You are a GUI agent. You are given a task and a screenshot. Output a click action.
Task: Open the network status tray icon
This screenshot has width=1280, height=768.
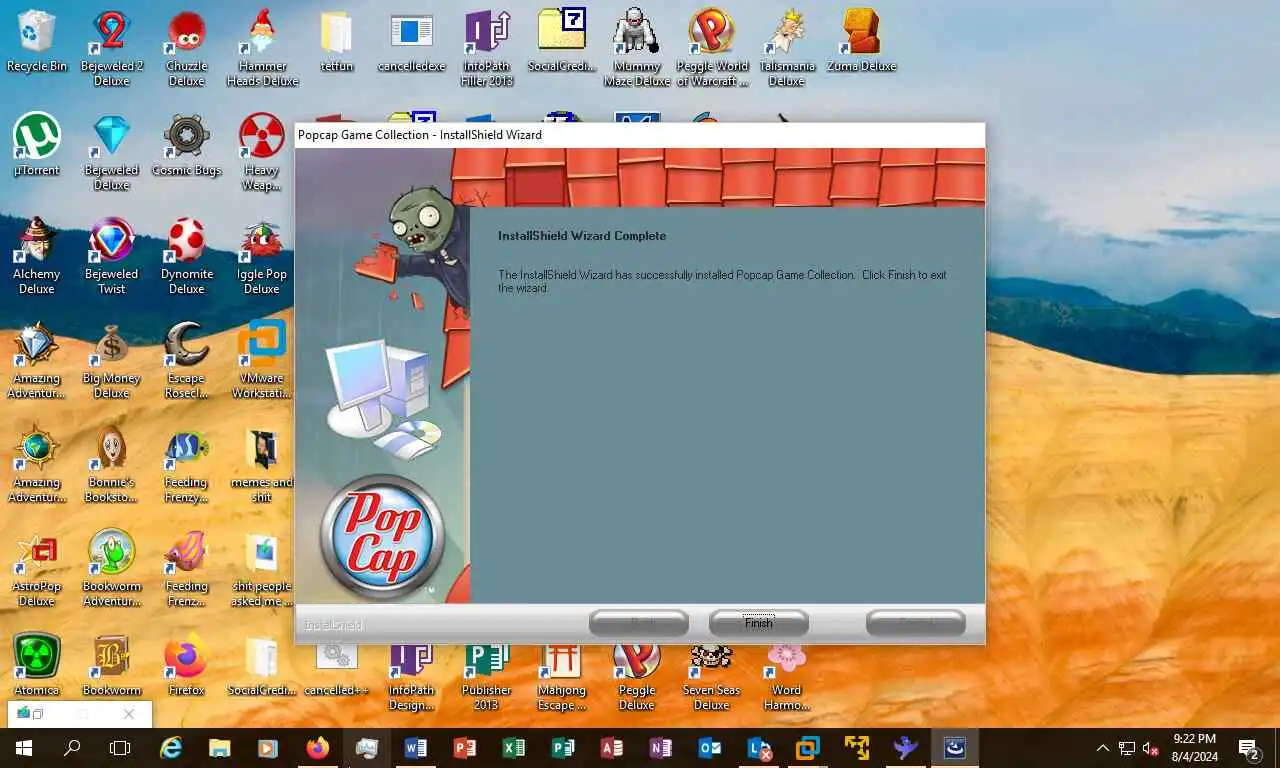coord(1127,748)
